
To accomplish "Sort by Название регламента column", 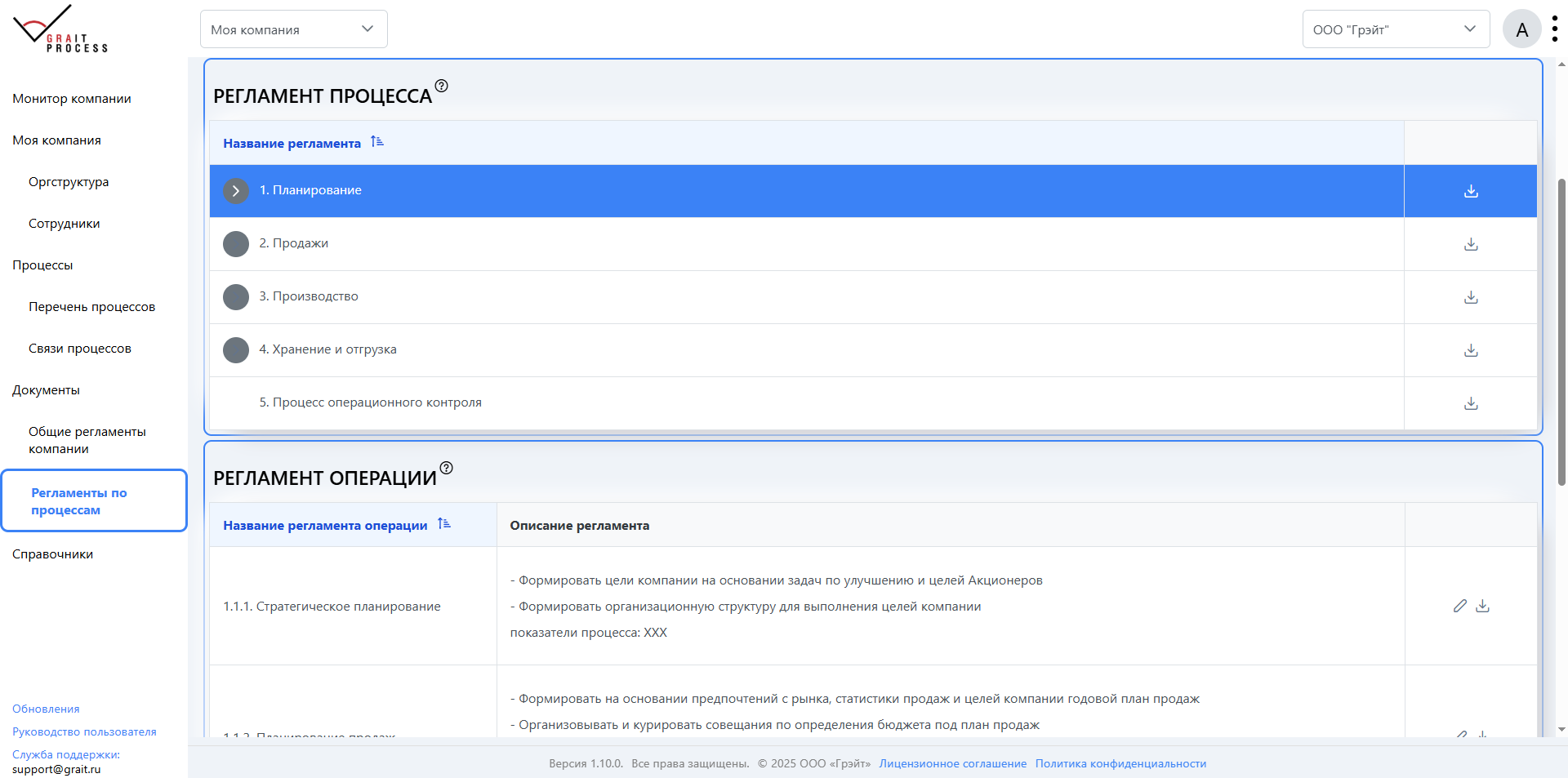I will (377, 141).
